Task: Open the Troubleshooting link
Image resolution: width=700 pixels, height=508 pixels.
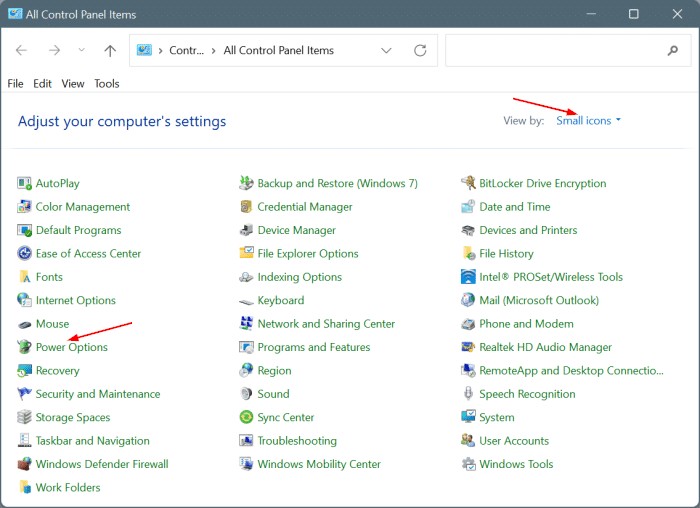Action: pos(297,441)
